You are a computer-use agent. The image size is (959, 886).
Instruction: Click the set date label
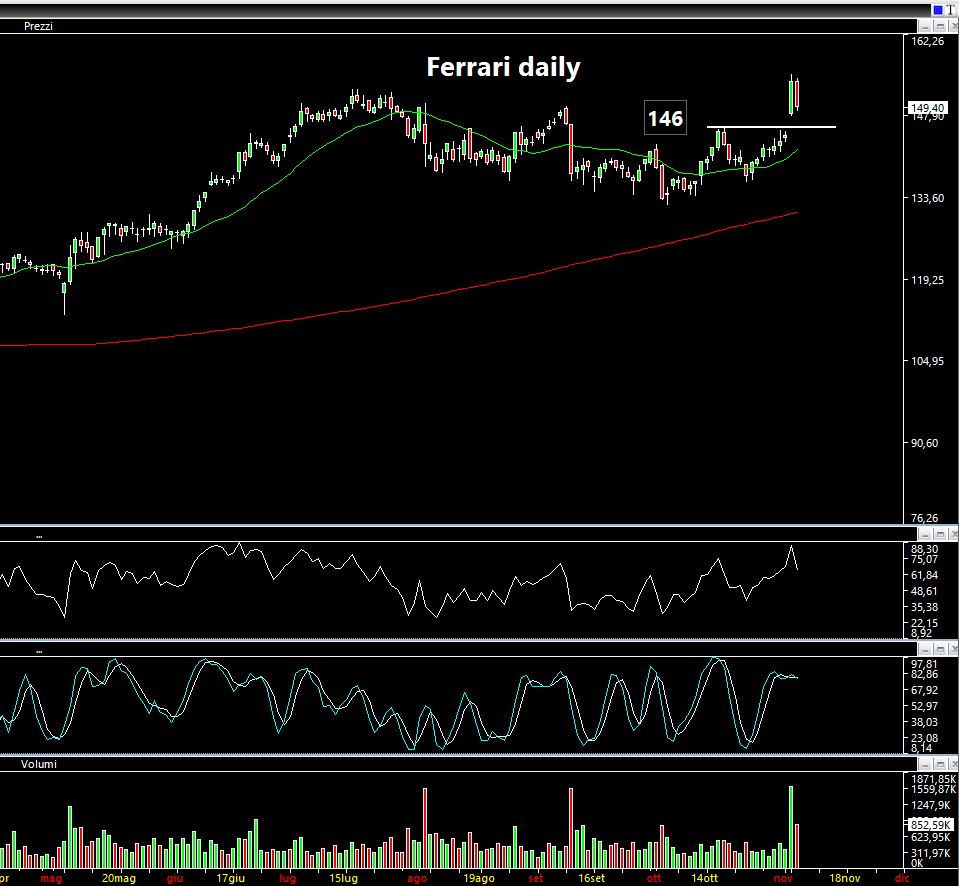(536, 879)
